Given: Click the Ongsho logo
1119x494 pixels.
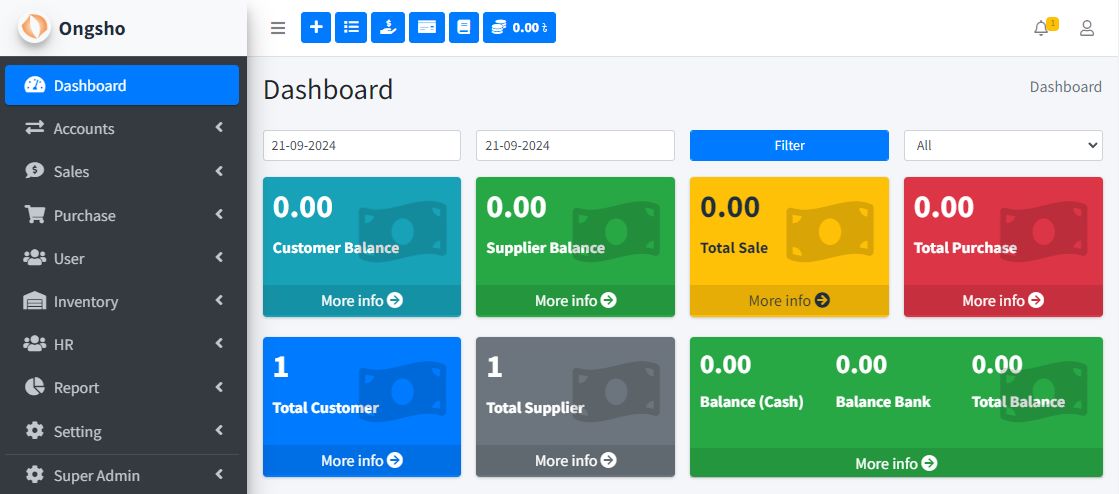Looking at the screenshot, I should 34,28.
